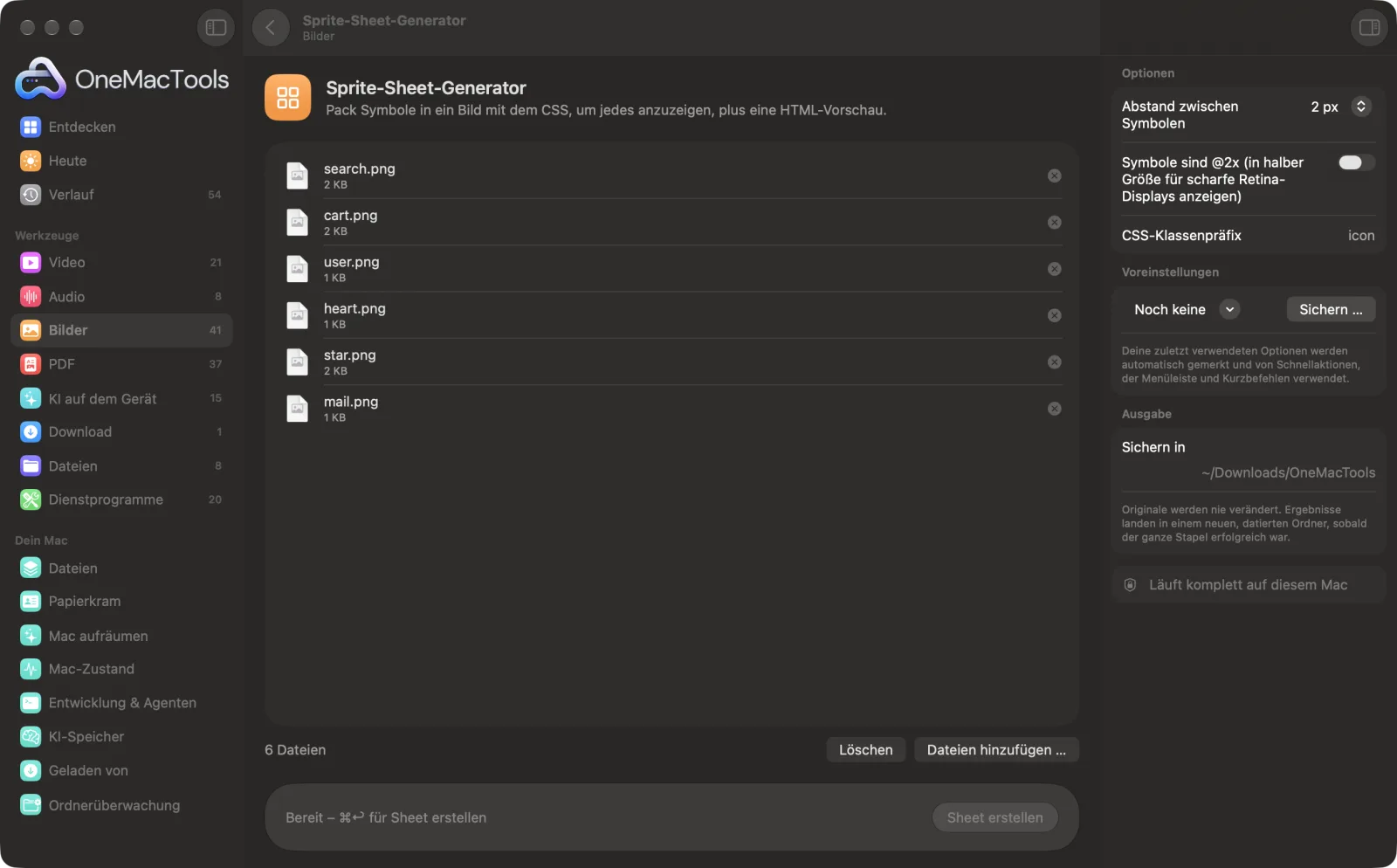Open KI-Speicher in the sidebar
This screenshot has width=1397, height=868.
click(121, 737)
